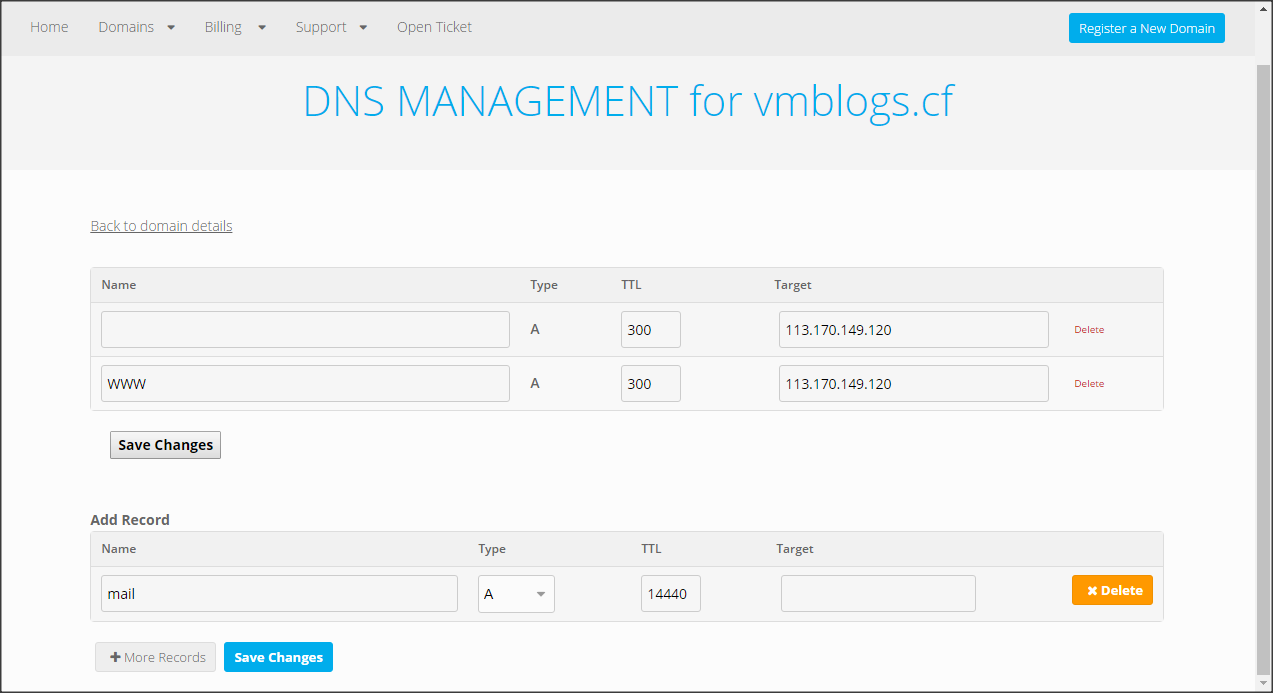Open the Open Ticket page
1273x693 pixels.
[434, 27]
